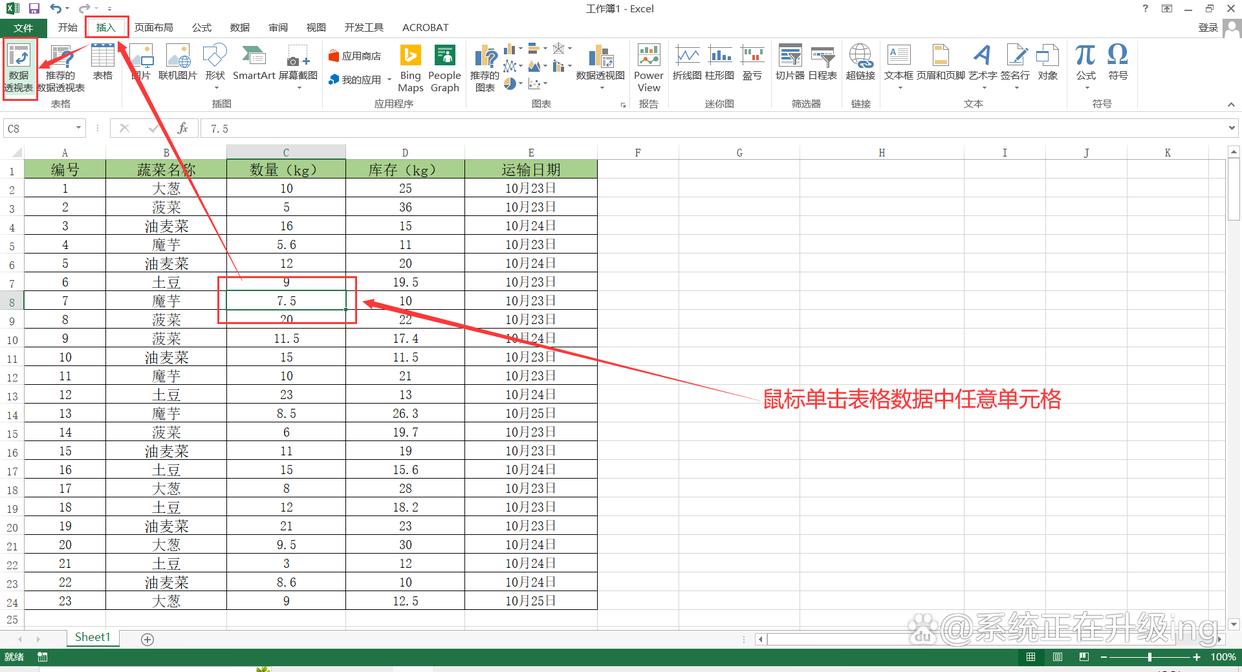1242x672 pixels.
Task: Save the workbook from quick access toolbar
Action: (x=33, y=9)
